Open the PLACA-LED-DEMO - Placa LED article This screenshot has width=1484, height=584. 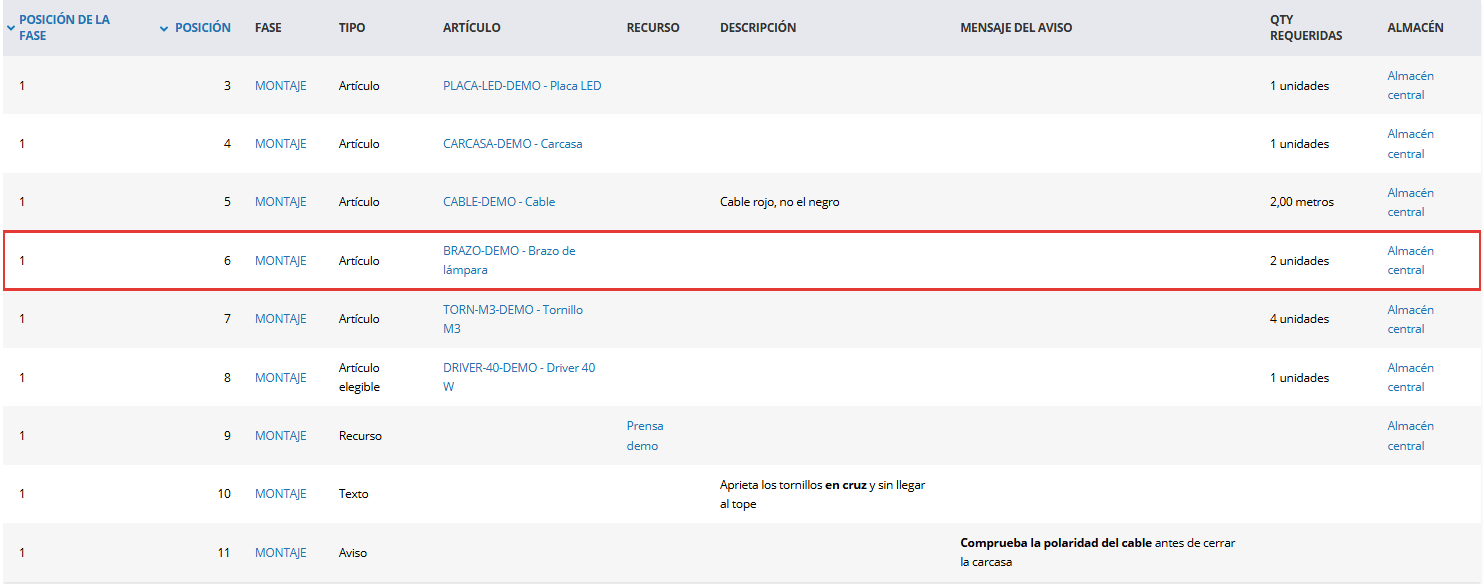pos(522,86)
